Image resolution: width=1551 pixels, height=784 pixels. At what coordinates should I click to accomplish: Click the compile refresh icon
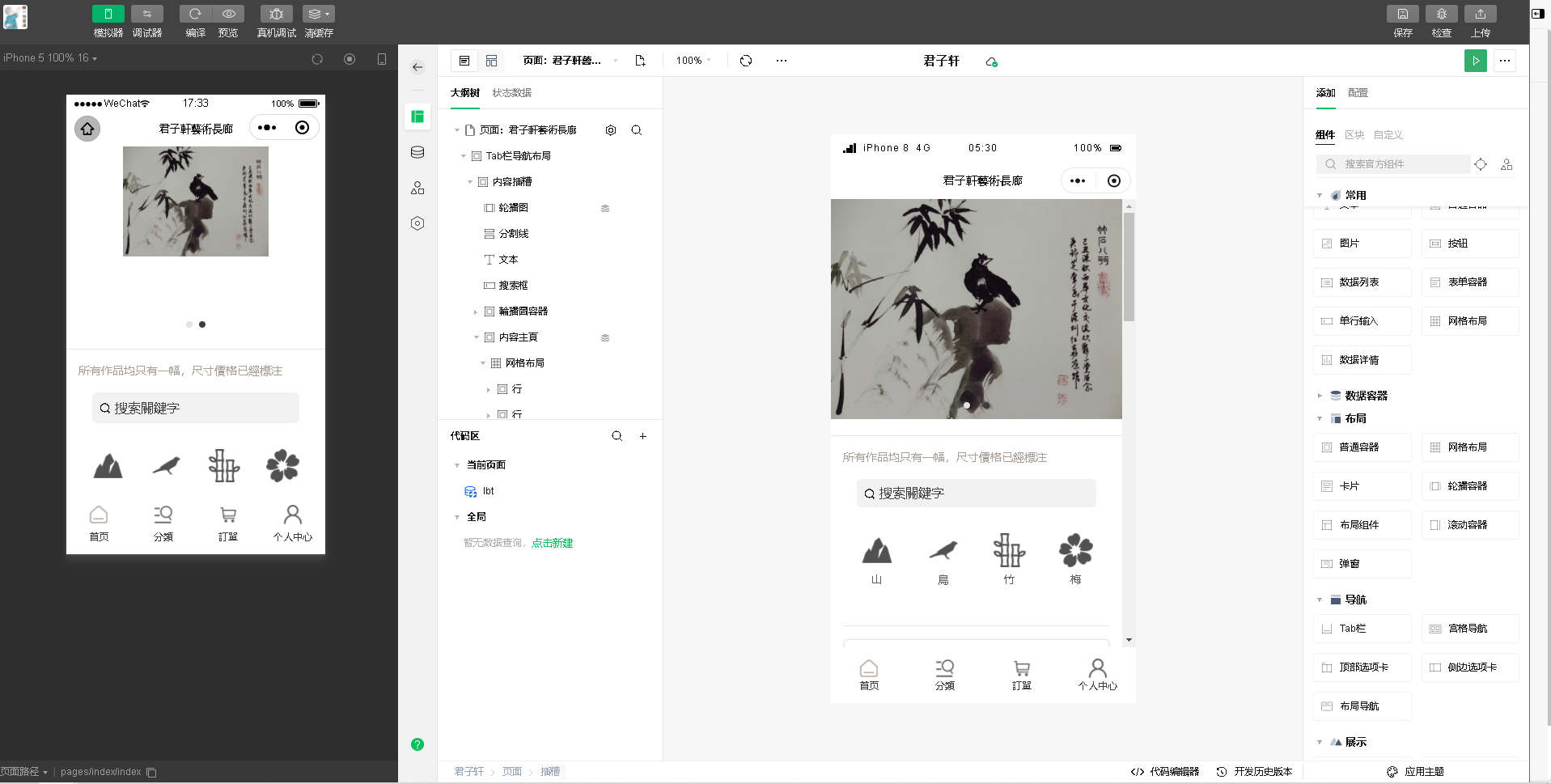pyautogui.click(x=196, y=14)
